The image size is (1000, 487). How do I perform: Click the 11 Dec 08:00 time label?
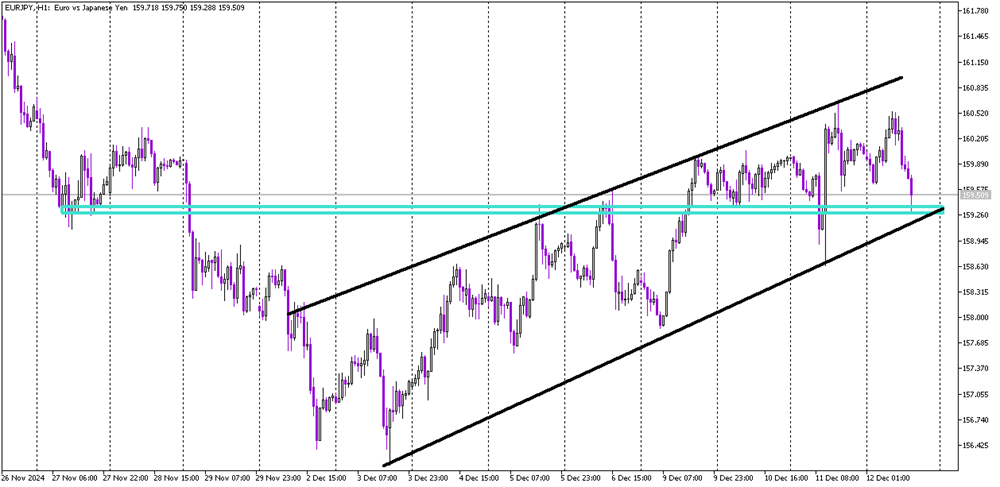click(835, 477)
